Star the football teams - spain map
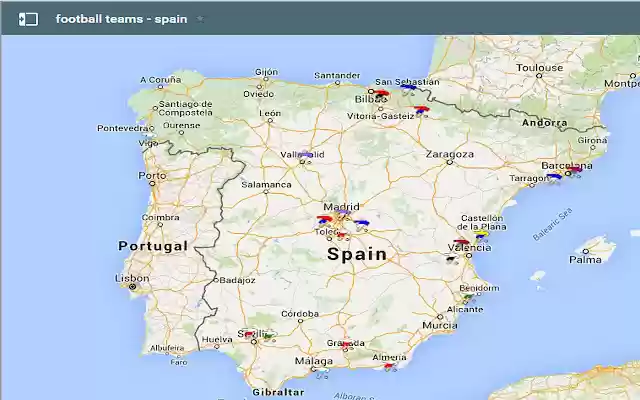The width and height of the screenshot is (640, 400). click(200, 19)
